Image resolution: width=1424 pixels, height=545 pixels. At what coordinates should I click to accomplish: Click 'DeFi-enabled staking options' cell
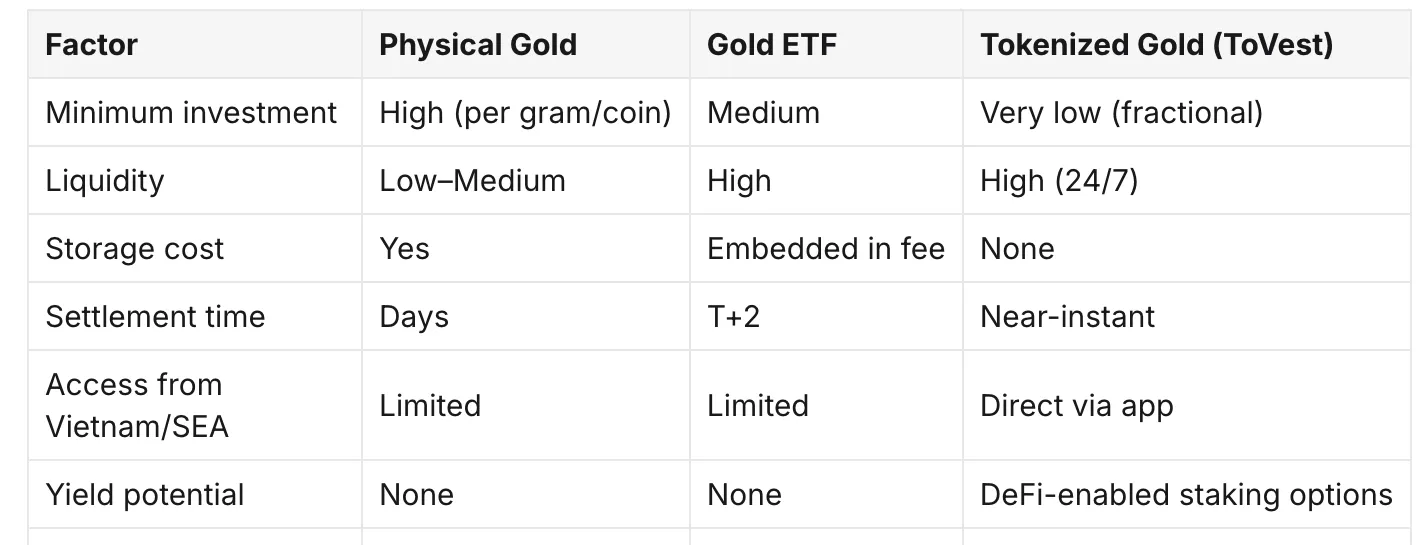tap(1187, 495)
